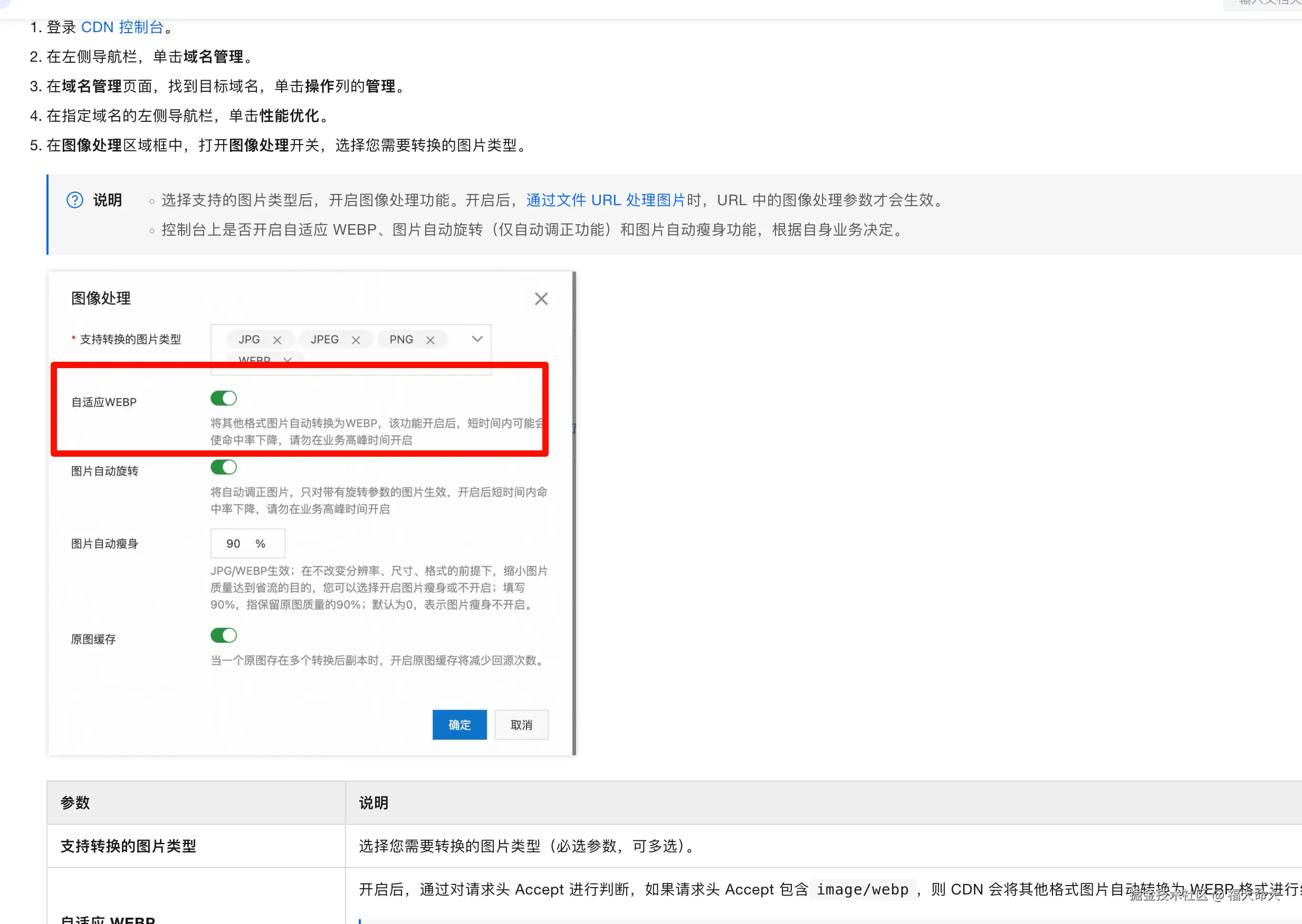This screenshot has height=924, width=1302.
Task: Click the 支持转换的图片类型 table row
Action: click(128, 846)
